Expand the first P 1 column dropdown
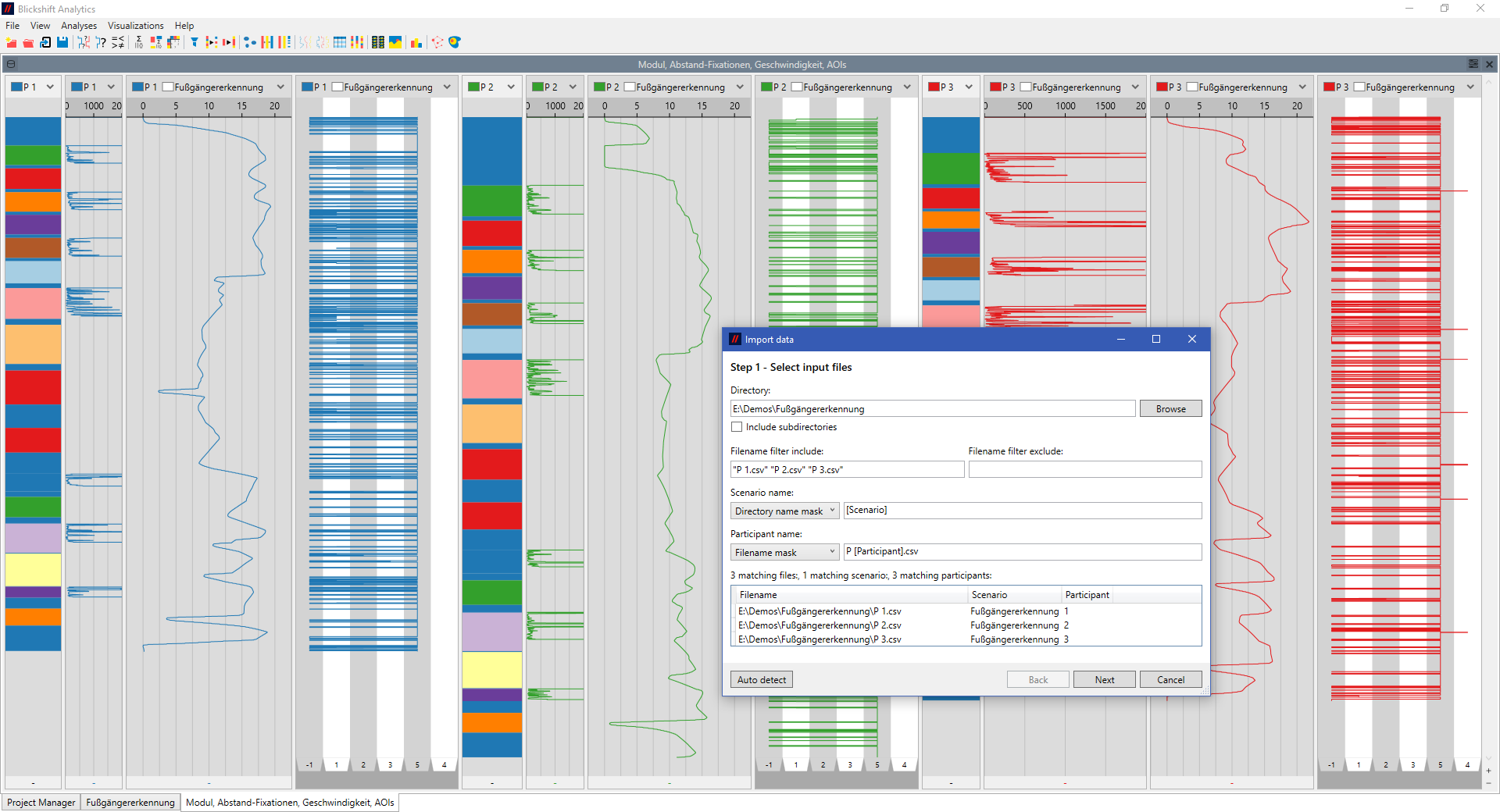 point(50,87)
